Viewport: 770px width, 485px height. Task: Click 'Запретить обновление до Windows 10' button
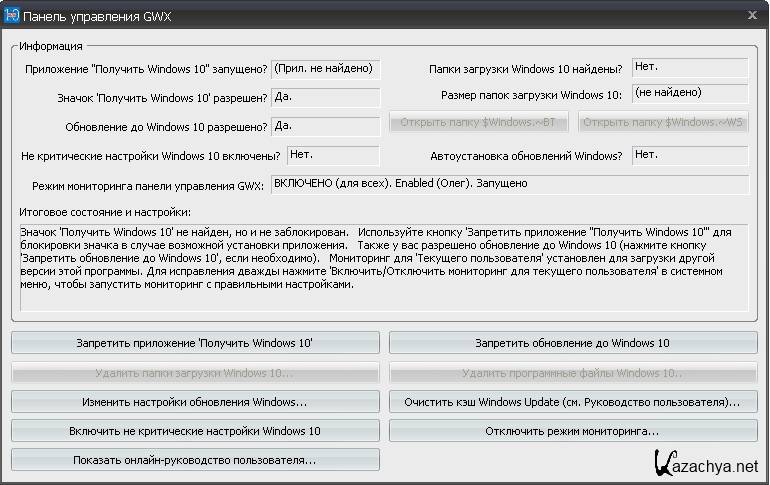(x=573, y=343)
